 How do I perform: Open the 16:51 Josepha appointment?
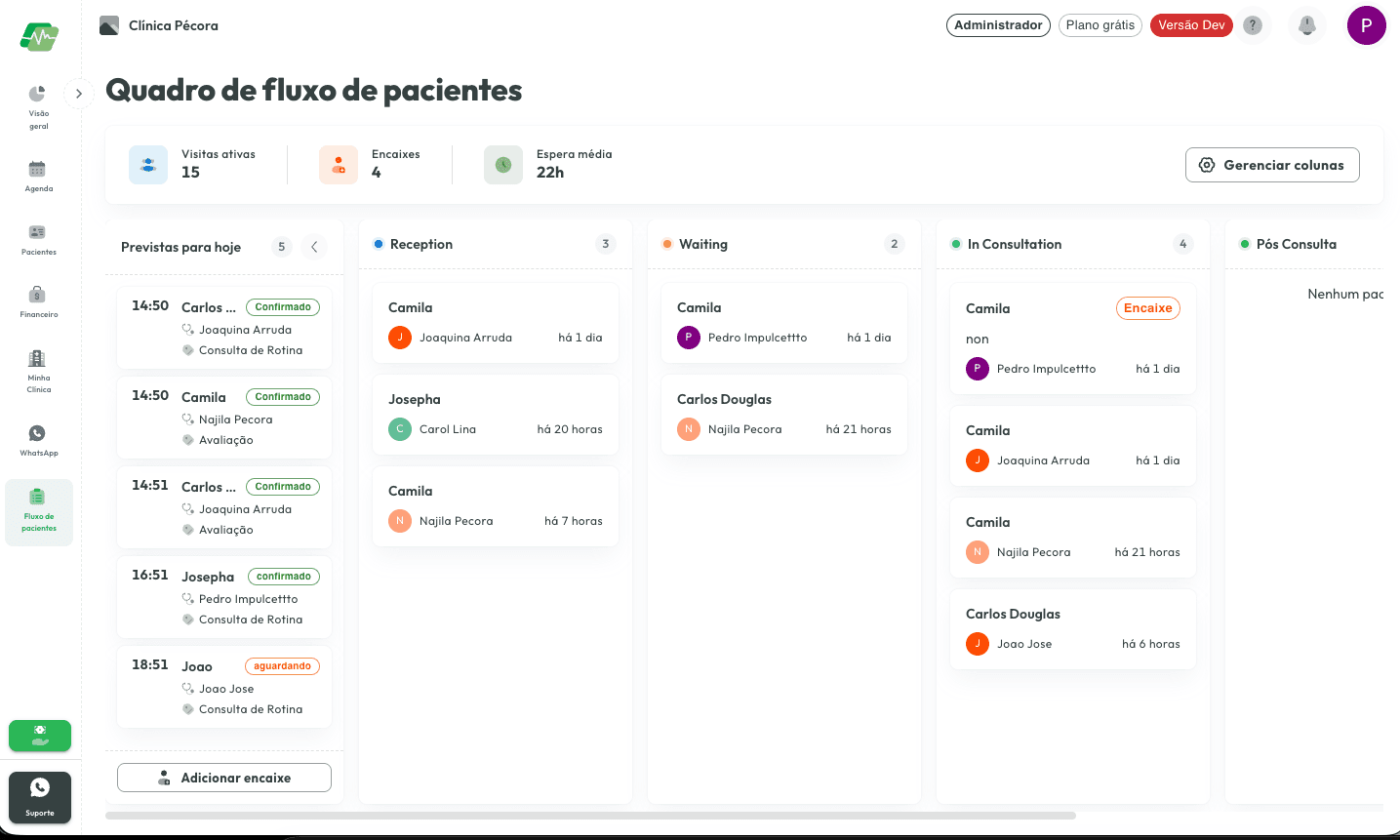tap(224, 597)
